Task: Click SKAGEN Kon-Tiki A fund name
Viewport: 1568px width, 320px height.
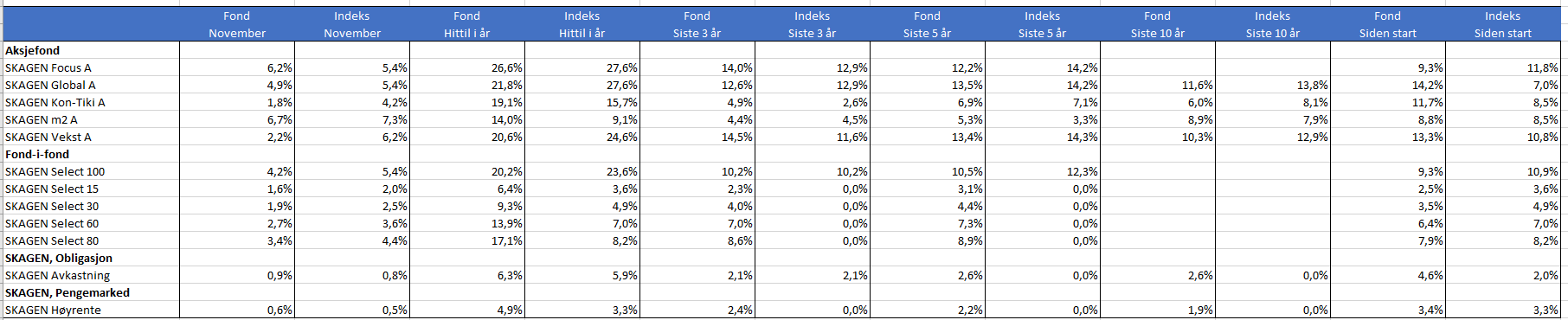Action: tap(55, 102)
